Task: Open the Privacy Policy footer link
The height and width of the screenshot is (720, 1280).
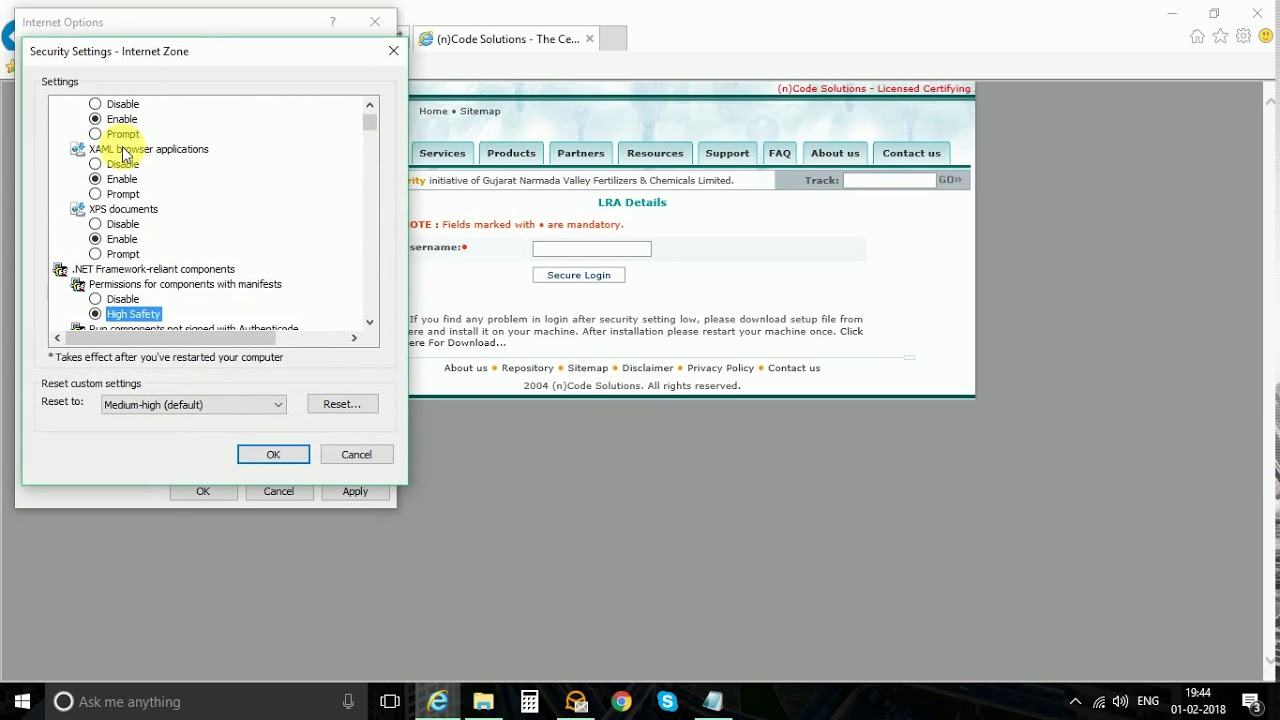Action: click(720, 368)
